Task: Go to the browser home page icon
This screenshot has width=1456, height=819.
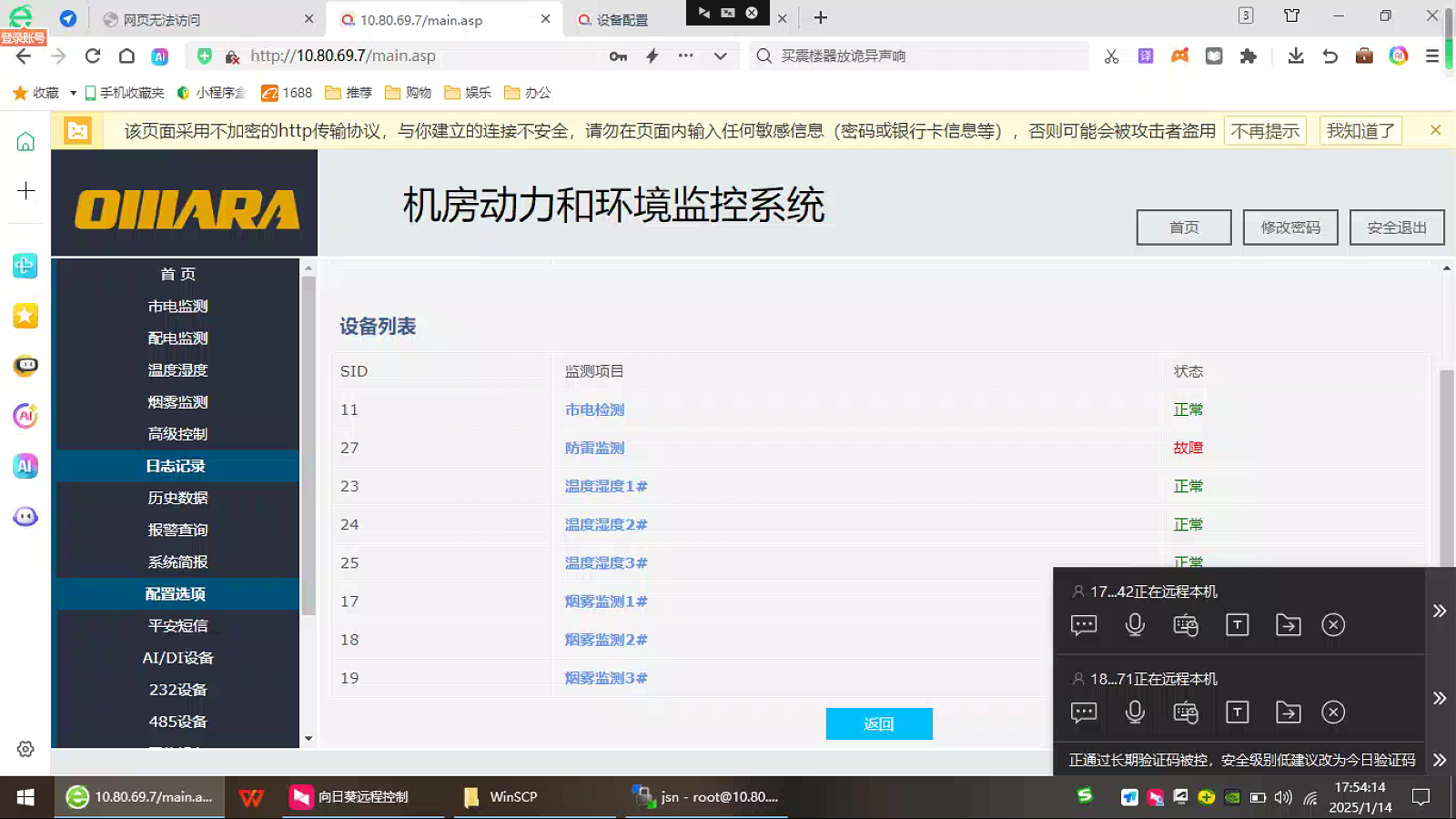Action: click(126, 56)
